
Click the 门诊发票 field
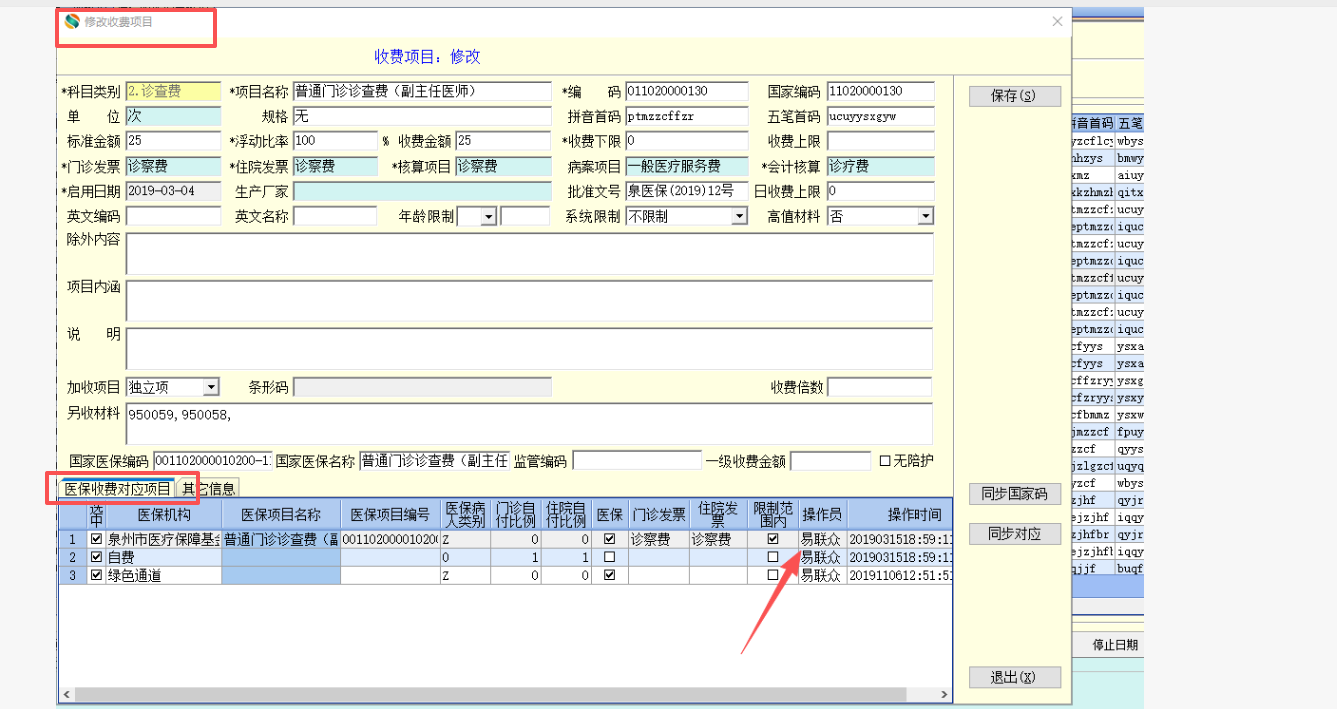pos(173,166)
